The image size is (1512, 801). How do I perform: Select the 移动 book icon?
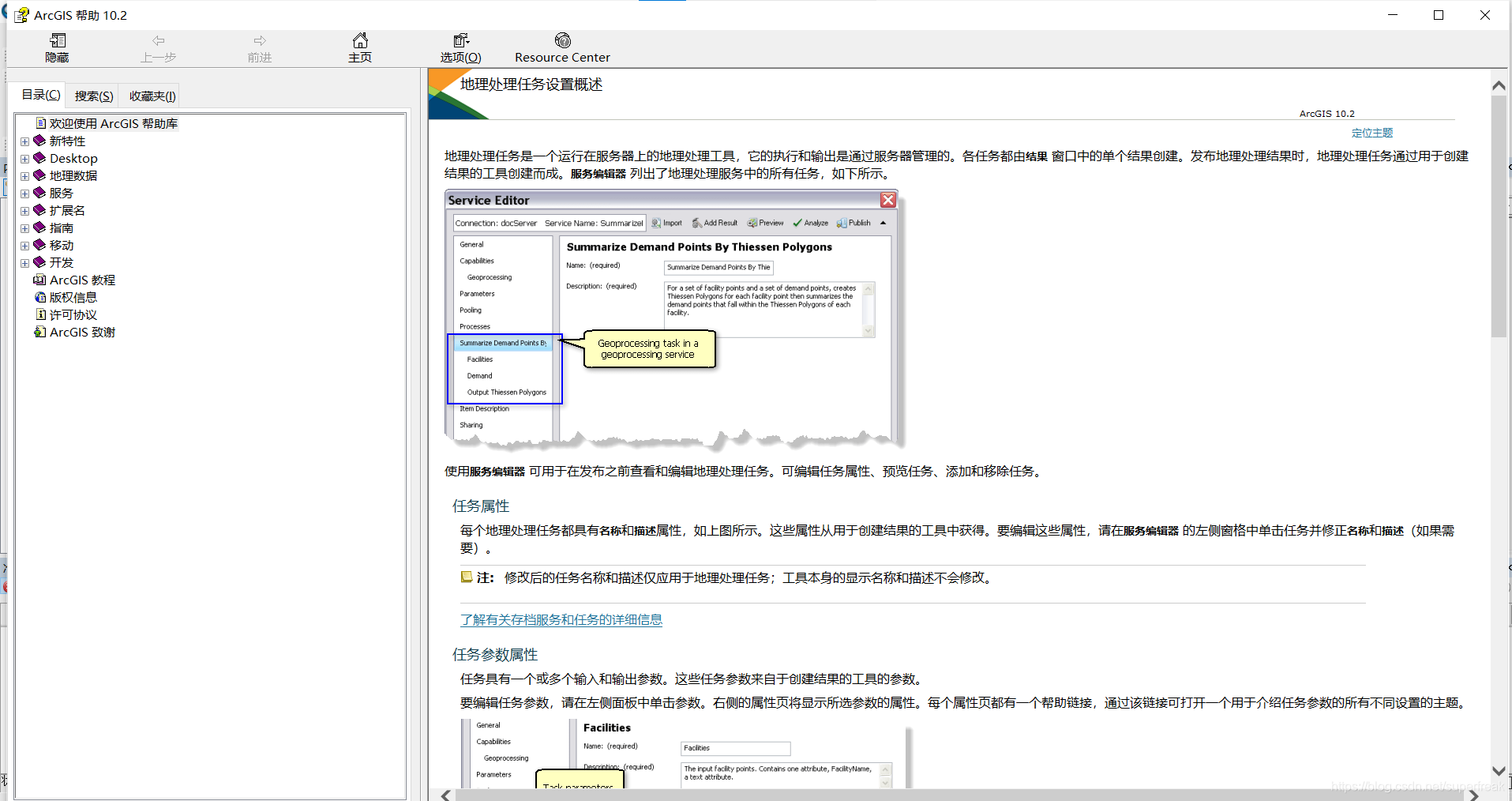(x=39, y=245)
